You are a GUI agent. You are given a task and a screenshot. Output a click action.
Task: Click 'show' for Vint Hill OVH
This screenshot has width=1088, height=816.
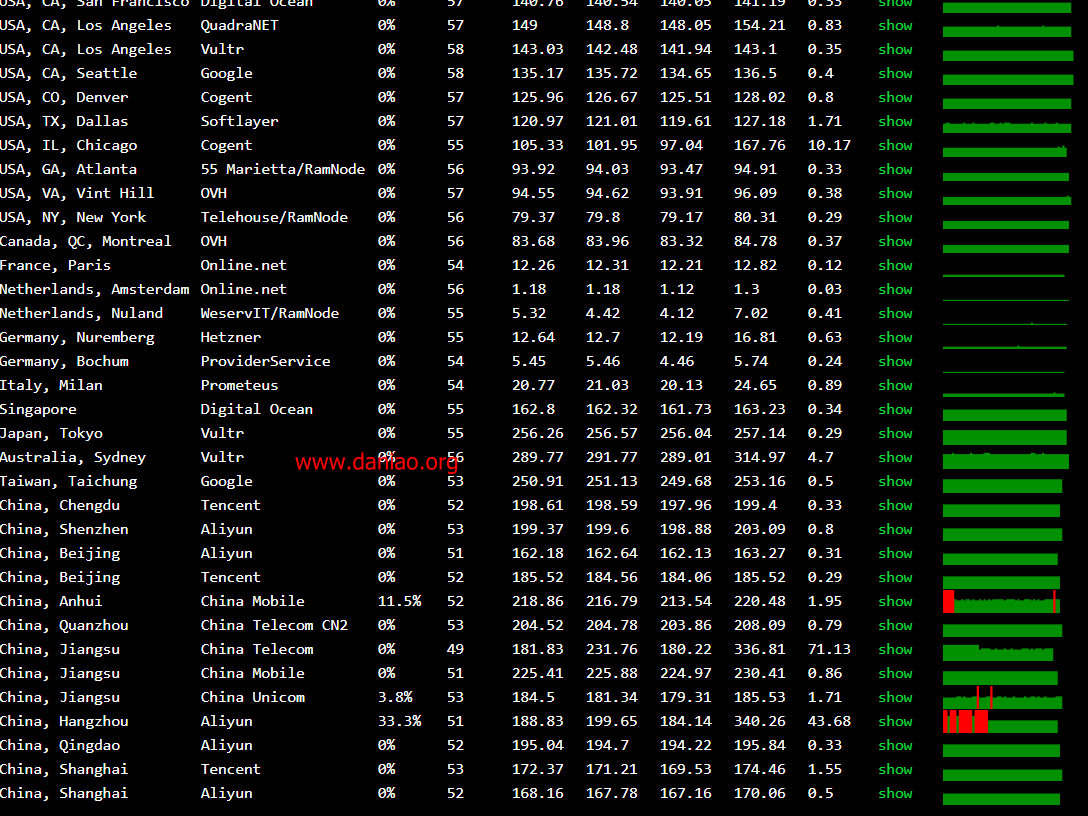pyautogui.click(x=895, y=194)
